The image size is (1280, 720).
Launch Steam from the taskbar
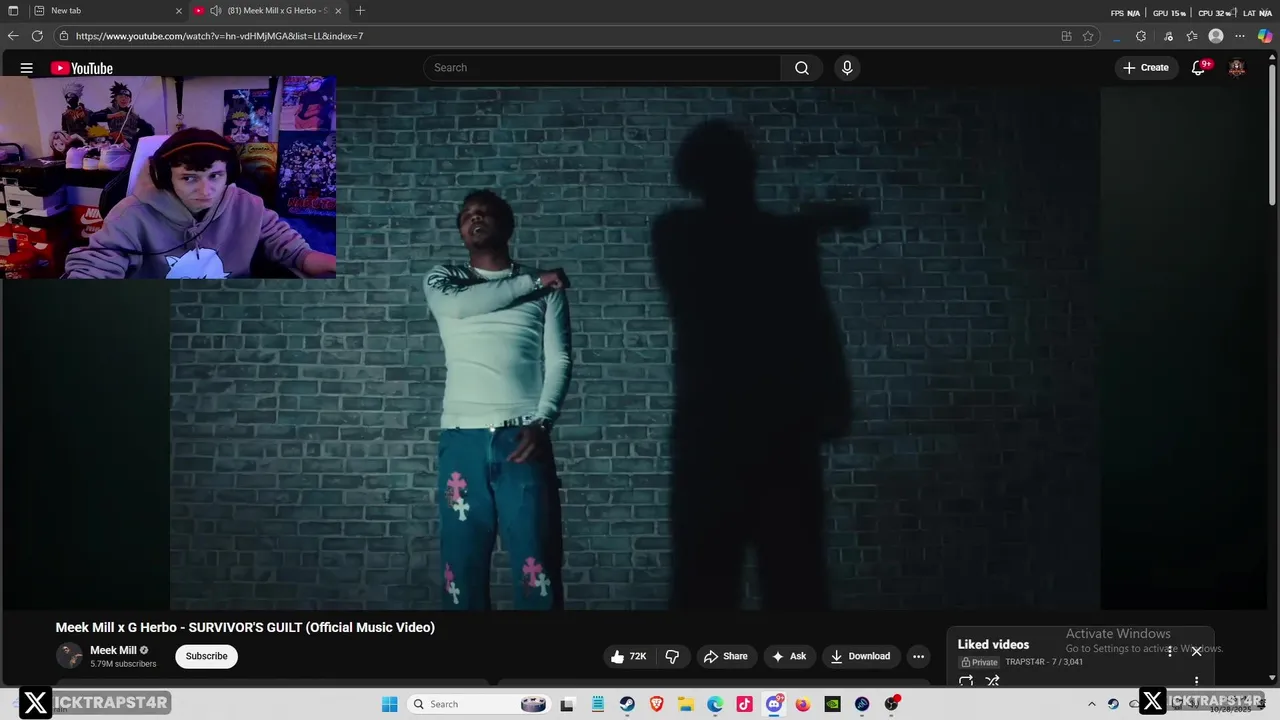[x=627, y=704]
